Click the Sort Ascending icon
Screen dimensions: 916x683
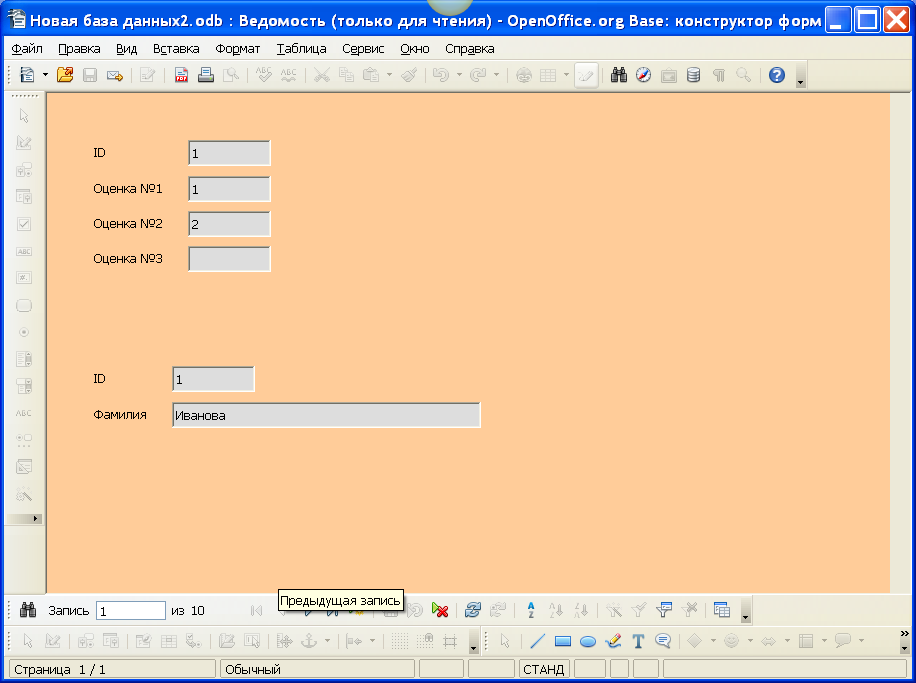click(x=556, y=611)
